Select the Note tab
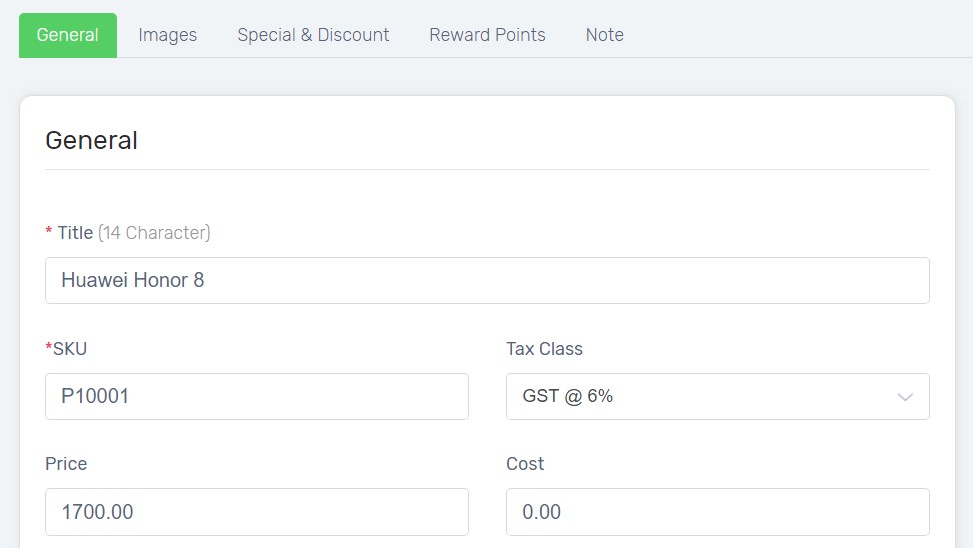This screenshot has height=548, width=973. click(x=604, y=35)
